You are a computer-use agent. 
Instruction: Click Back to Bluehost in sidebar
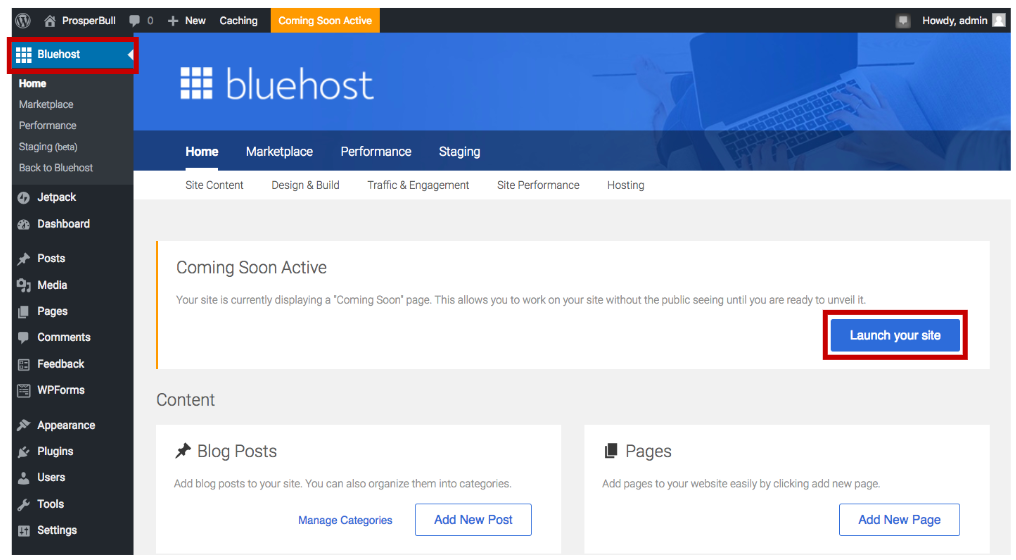[56, 168]
